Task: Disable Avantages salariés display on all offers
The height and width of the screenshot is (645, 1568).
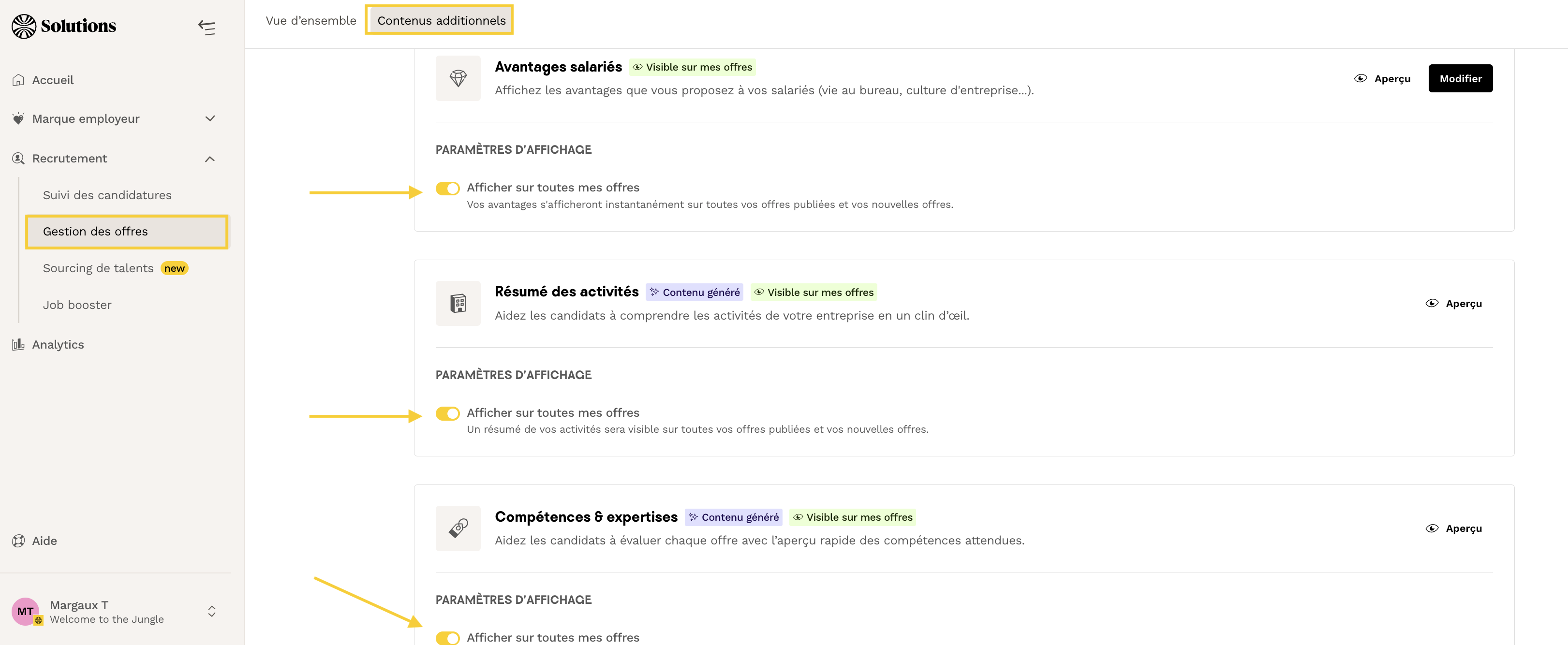Action: 447,189
